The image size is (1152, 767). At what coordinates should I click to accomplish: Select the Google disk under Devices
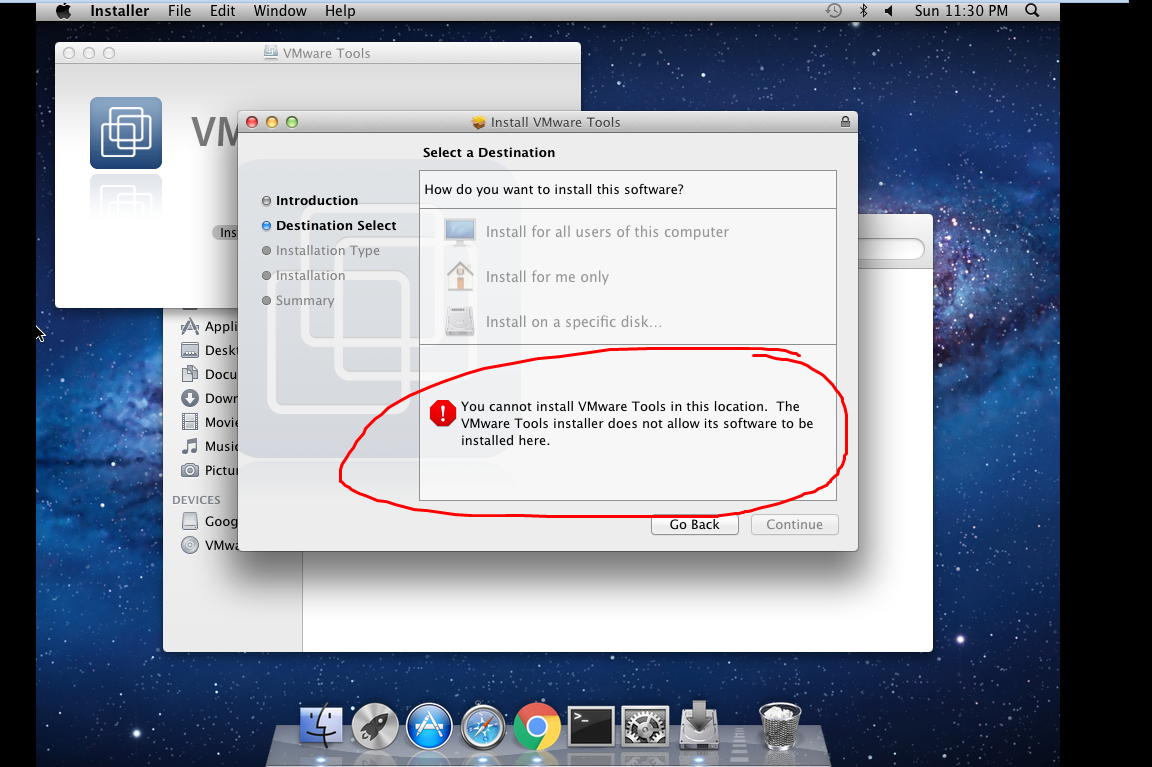tap(209, 521)
